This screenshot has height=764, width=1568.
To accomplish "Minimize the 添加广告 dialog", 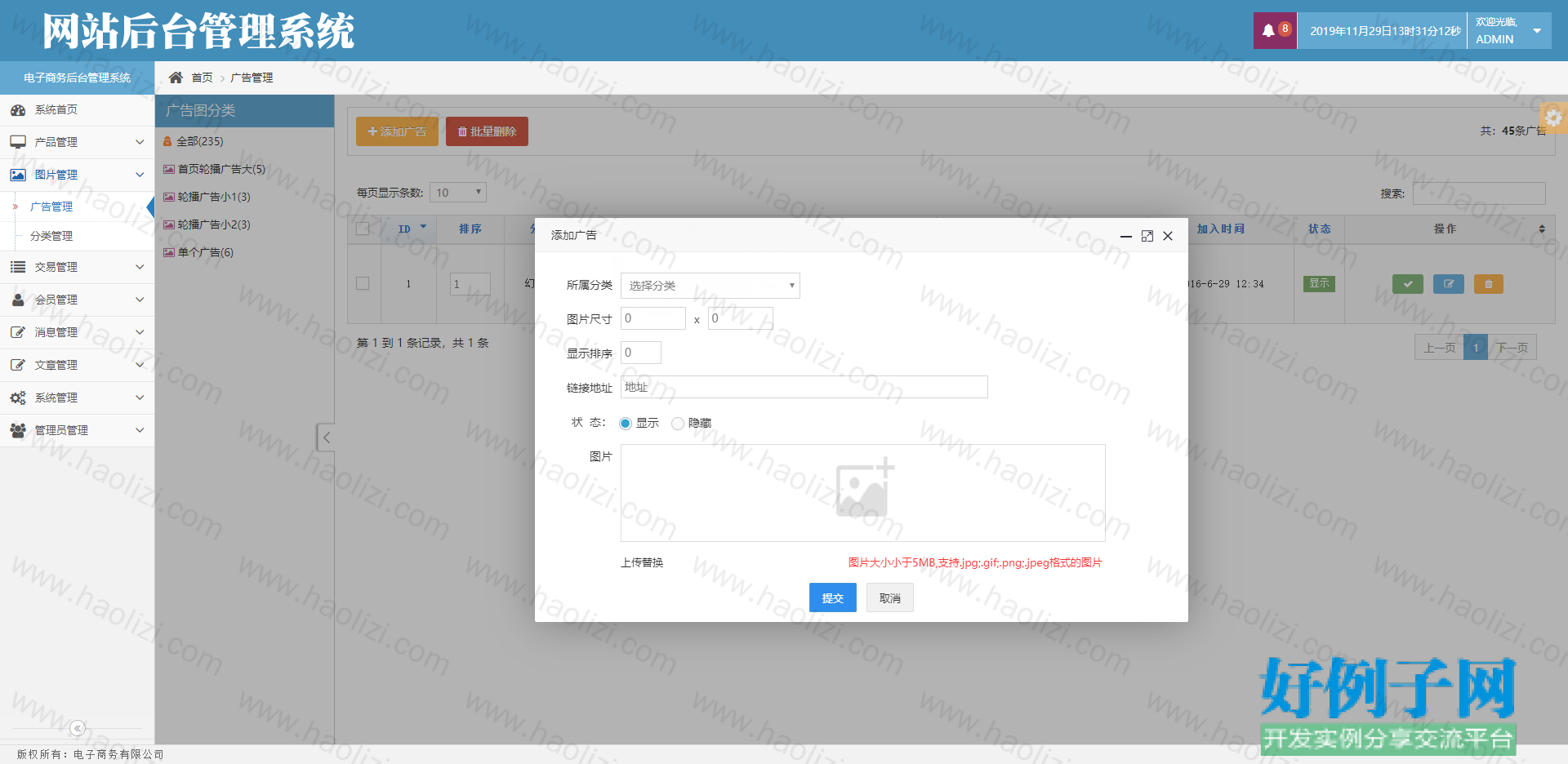I will click(x=1126, y=236).
